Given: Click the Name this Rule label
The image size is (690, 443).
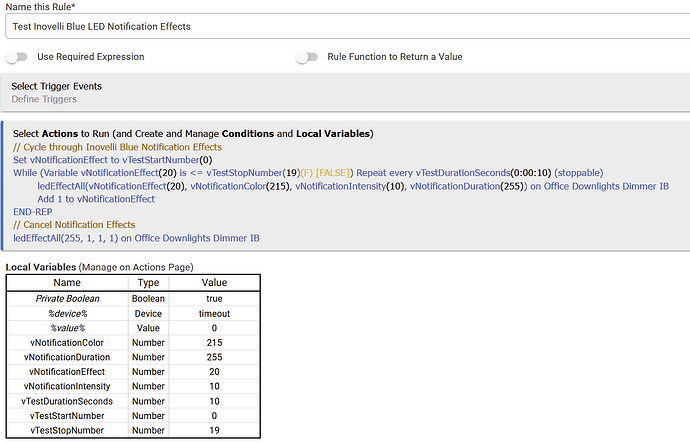Looking at the screenshot, I should pyautogui.click(x=40, y=7).
